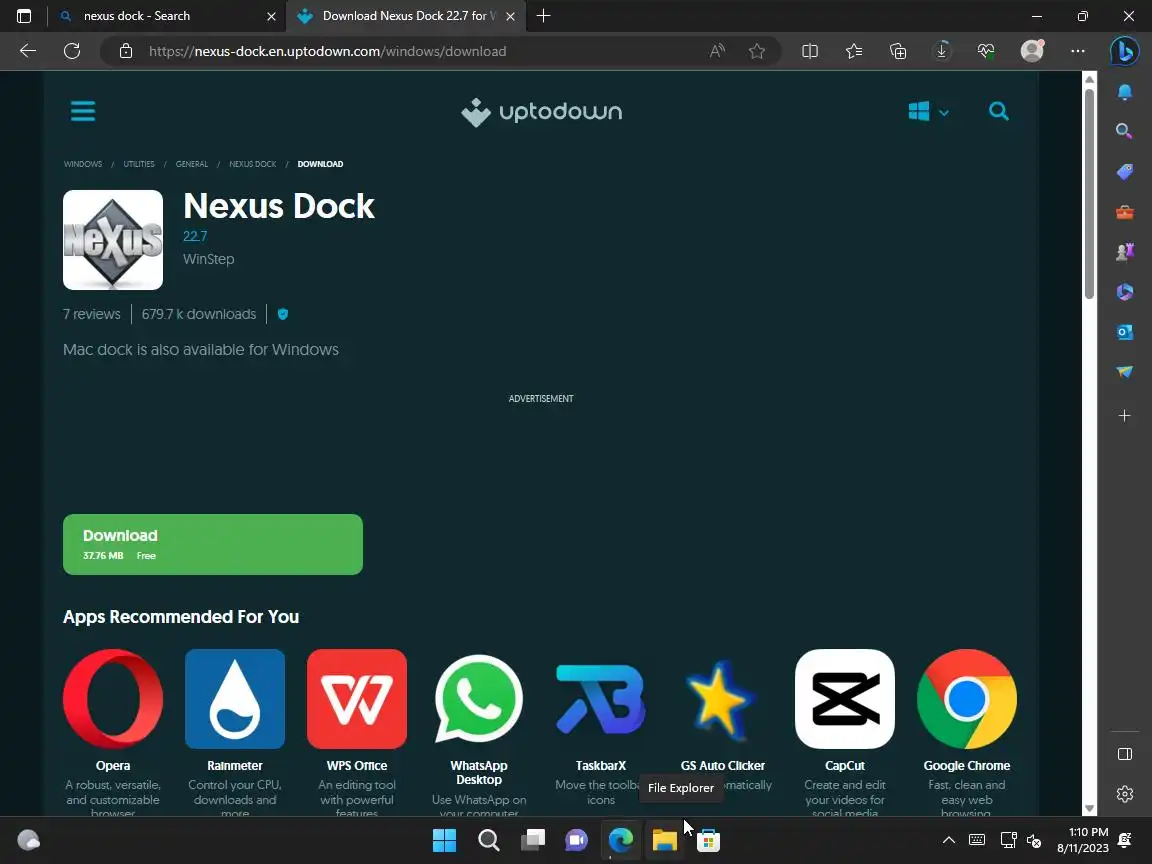
Task: Open the GENERAL breadcrumb link
Action: [192, 164]
